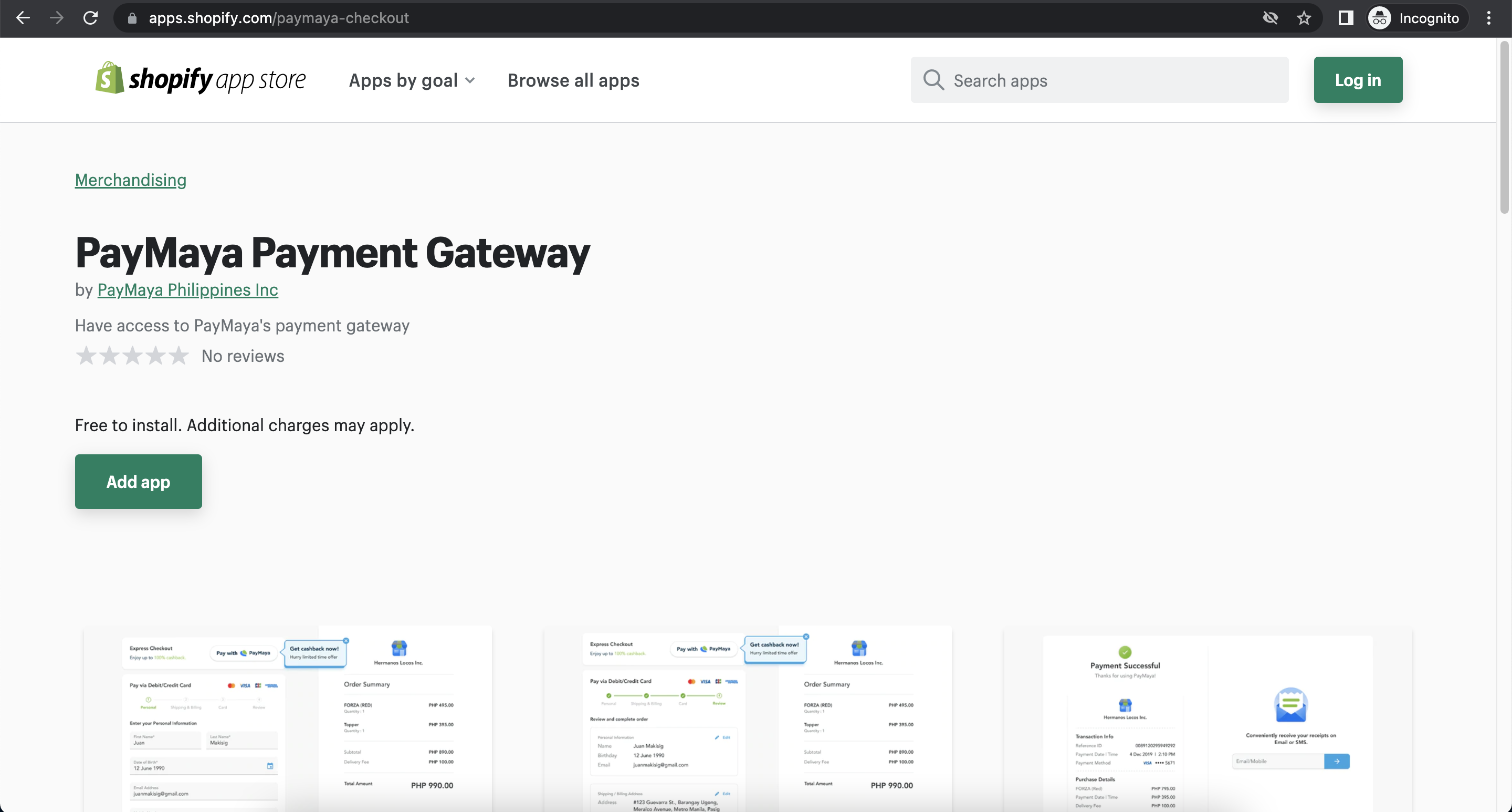
Task: Open PayMaya Philippines Inc developer link
Action: [187, 289]
